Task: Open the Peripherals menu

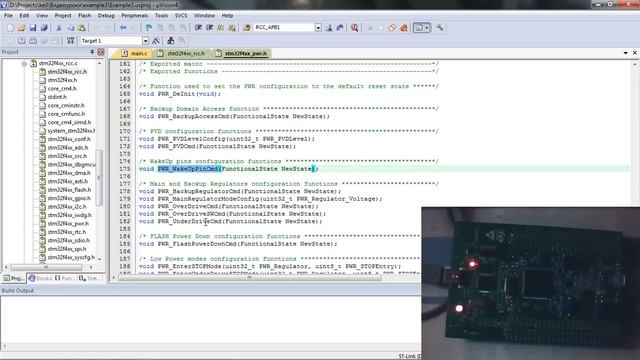Action: [x=135, y=16]
